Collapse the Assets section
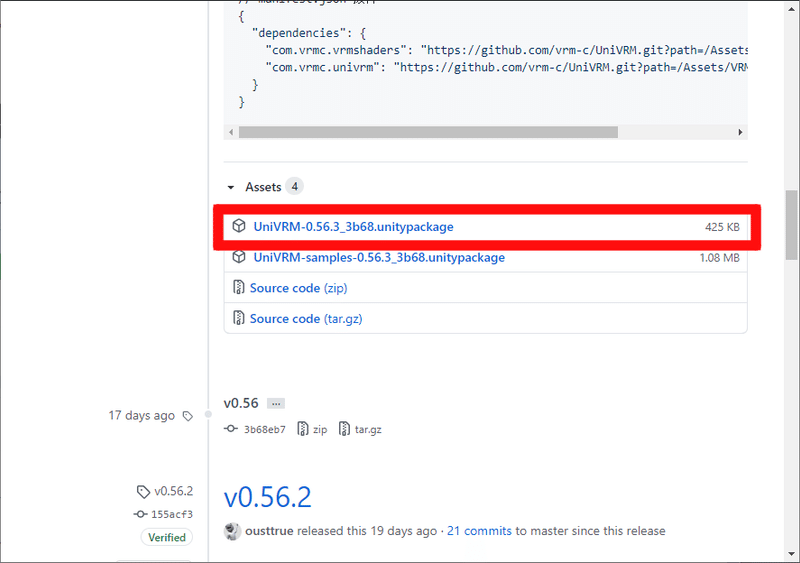This screenshot has height=563, width=800. pyautogui.click(x=232, y=187)
